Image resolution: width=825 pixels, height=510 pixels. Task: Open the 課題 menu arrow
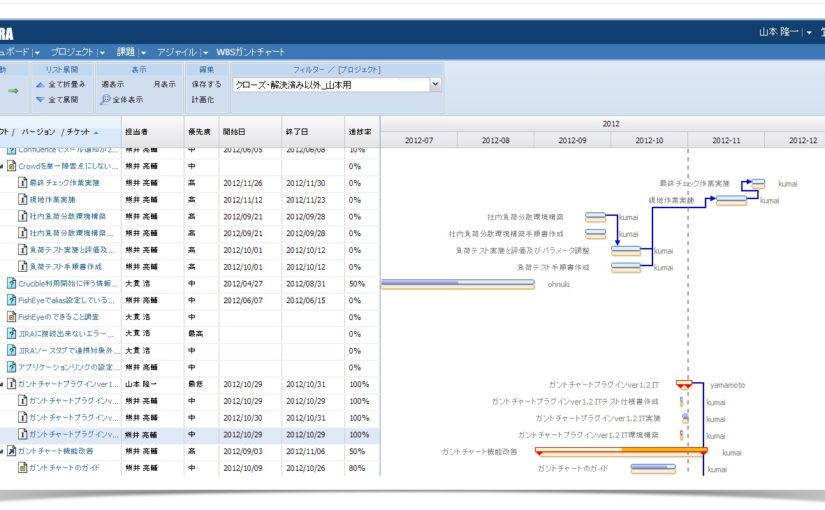point(143,52)
